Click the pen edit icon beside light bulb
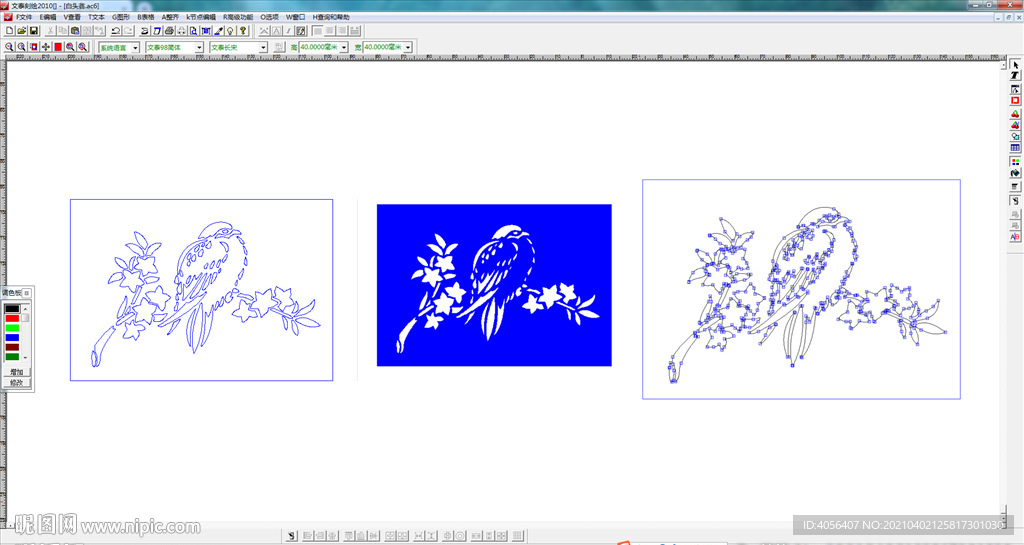The width and height of the screenshot is (1024, 545). [219, 31]
